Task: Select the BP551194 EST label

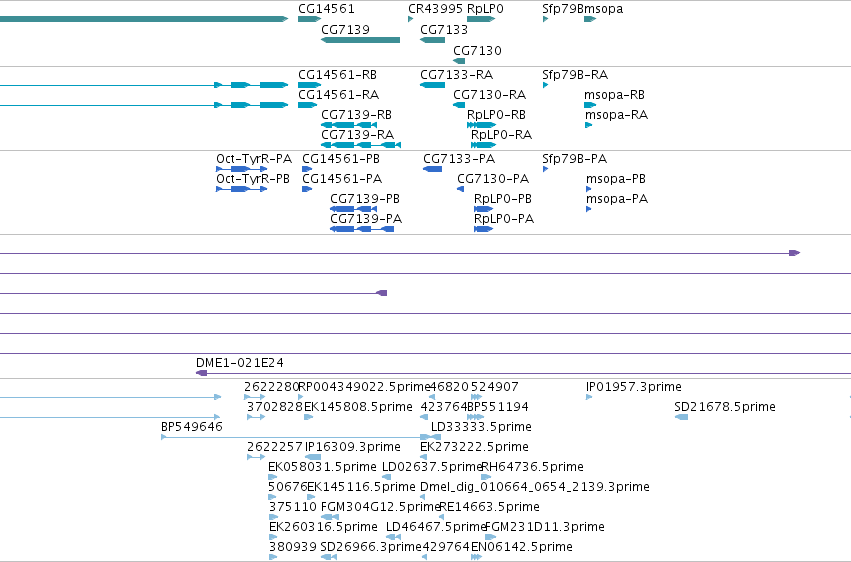Action: (498, 406)
